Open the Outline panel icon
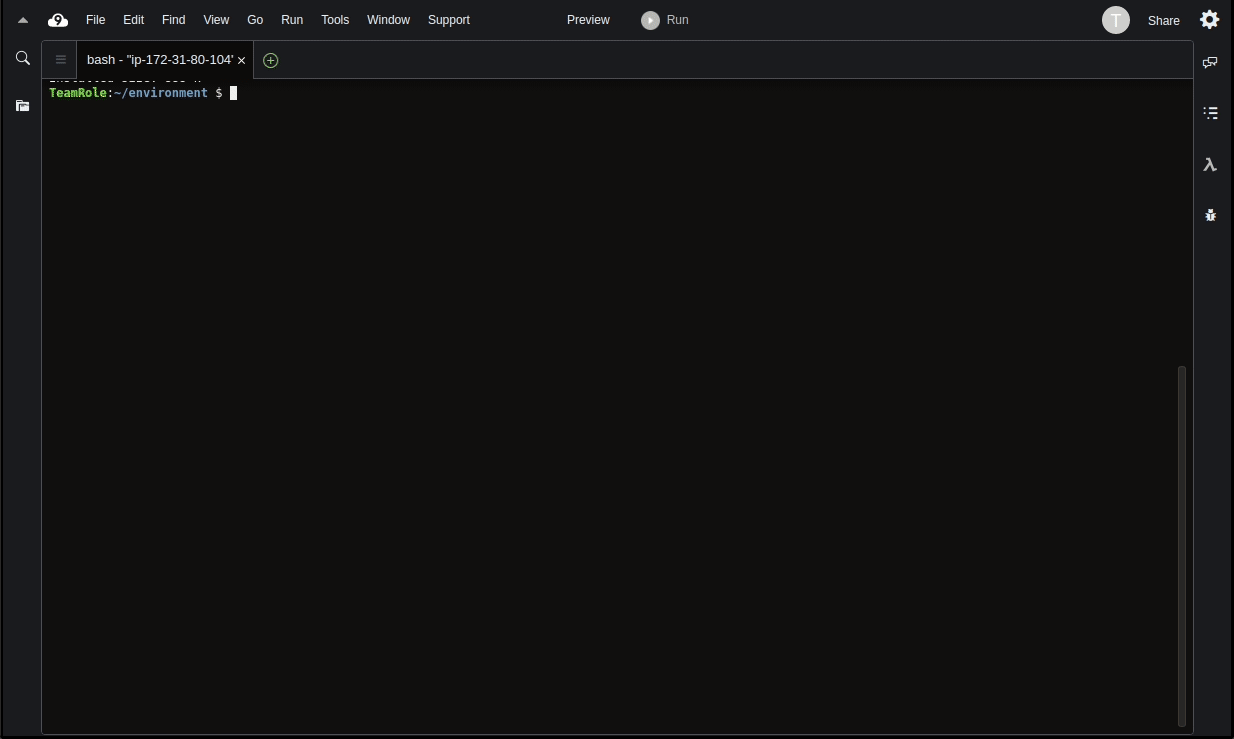 [1210, 113]
